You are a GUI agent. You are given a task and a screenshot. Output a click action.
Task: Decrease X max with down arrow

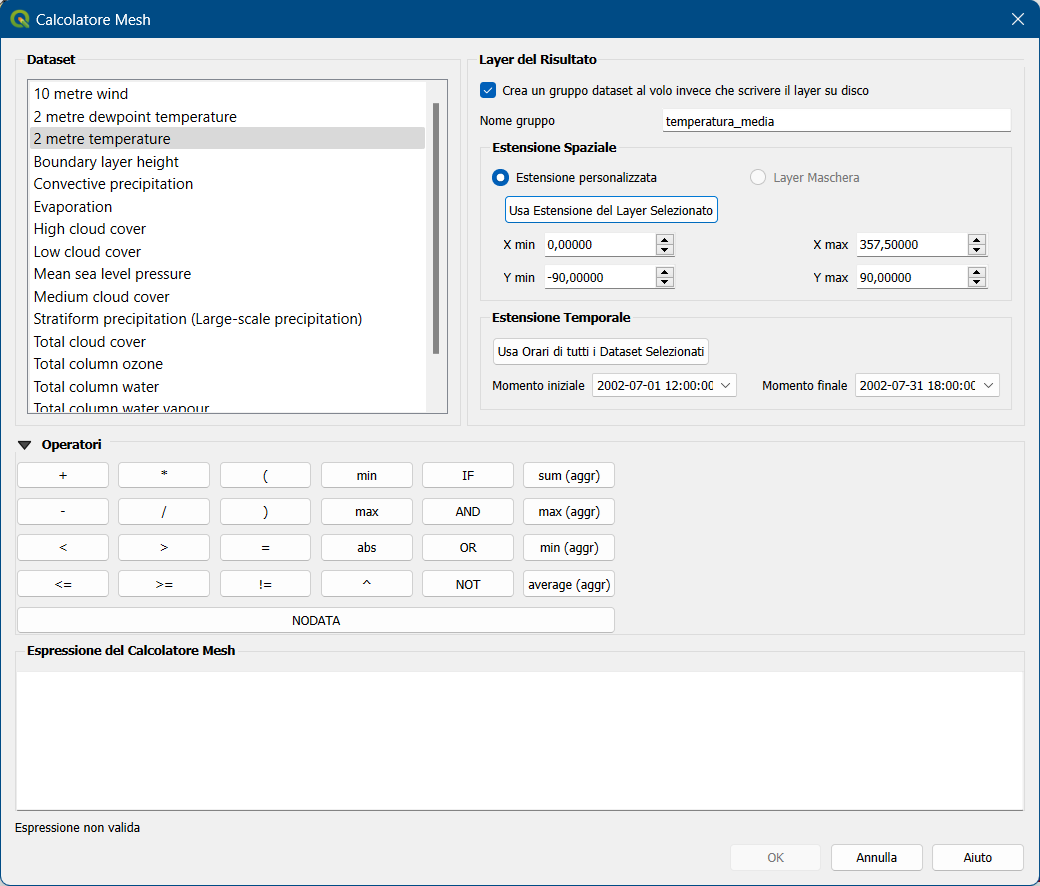coord(976,250)
